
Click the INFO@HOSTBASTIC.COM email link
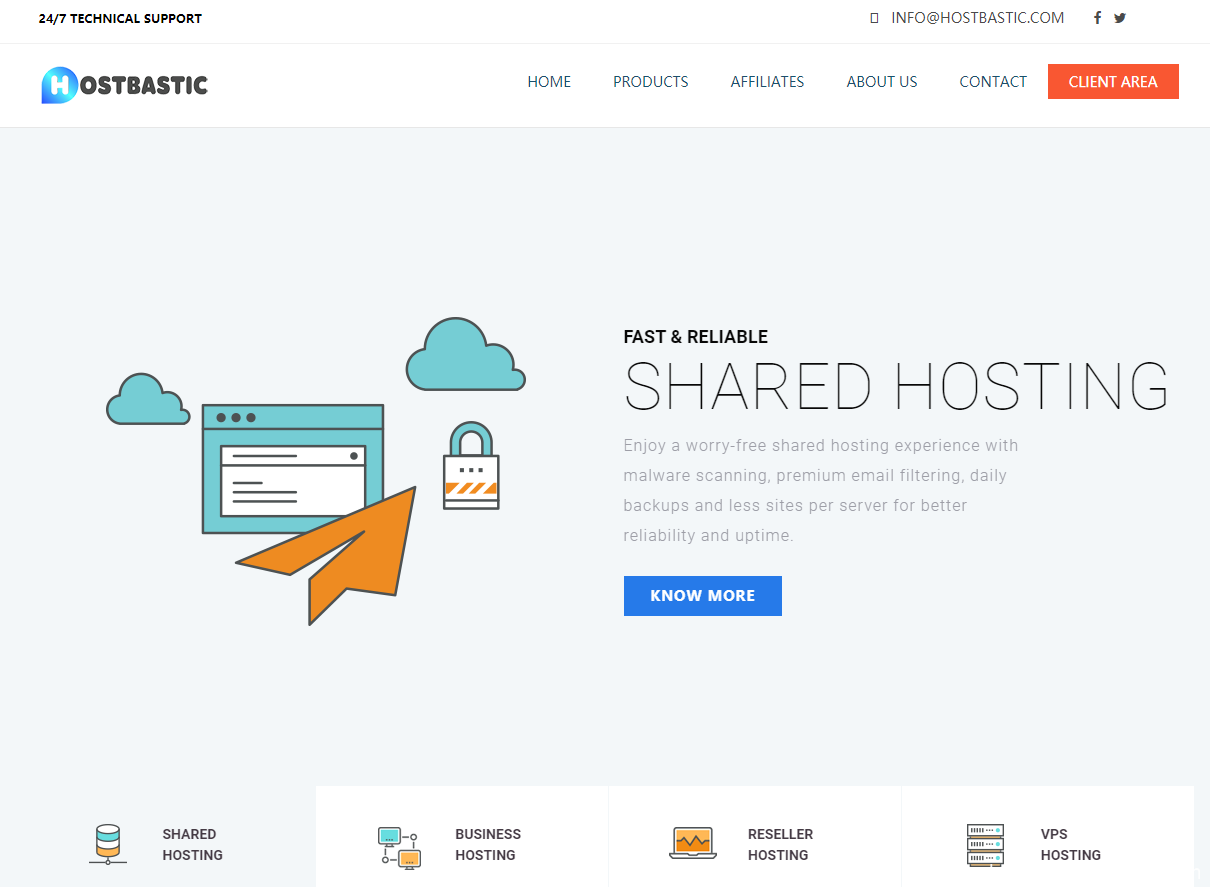point(977,18)
